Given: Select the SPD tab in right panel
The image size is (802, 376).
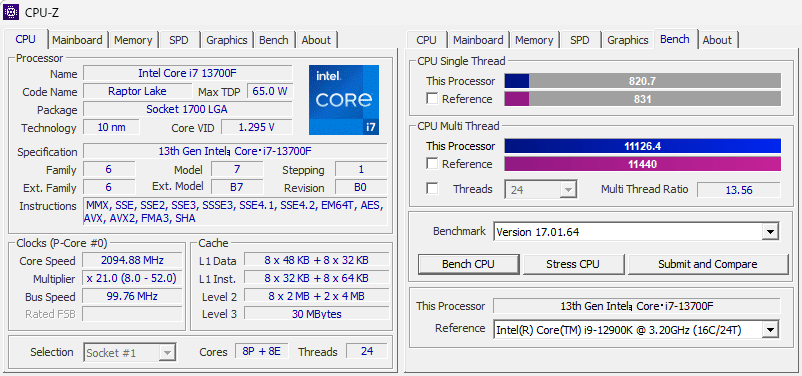Looking at the screenshot, I should [580, 40].
